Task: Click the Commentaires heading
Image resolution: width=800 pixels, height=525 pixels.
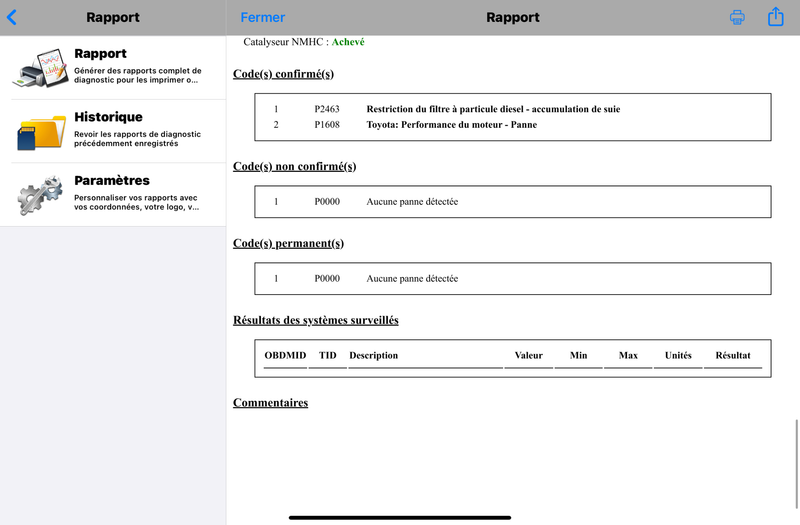Action: click(x=270, y=403)
